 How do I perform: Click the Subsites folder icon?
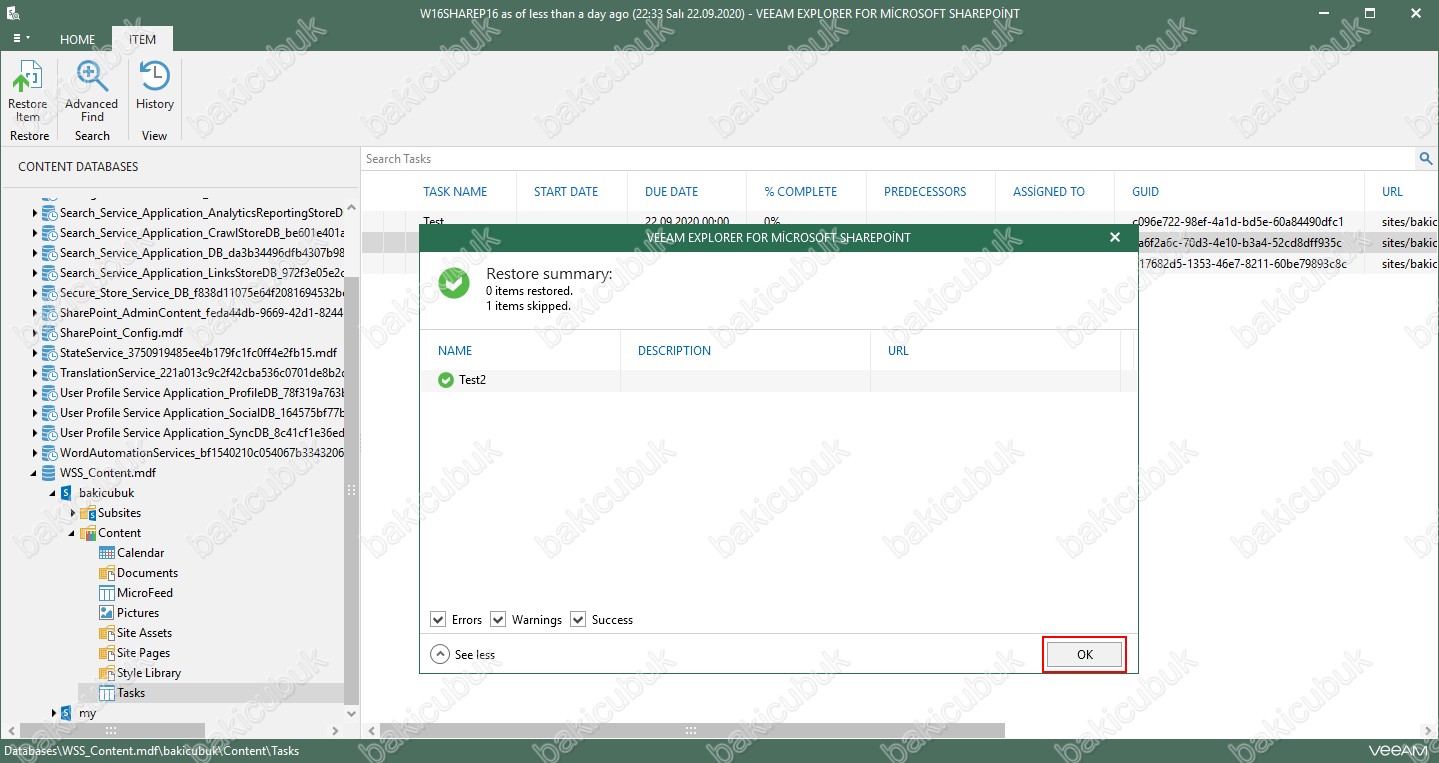88,513
